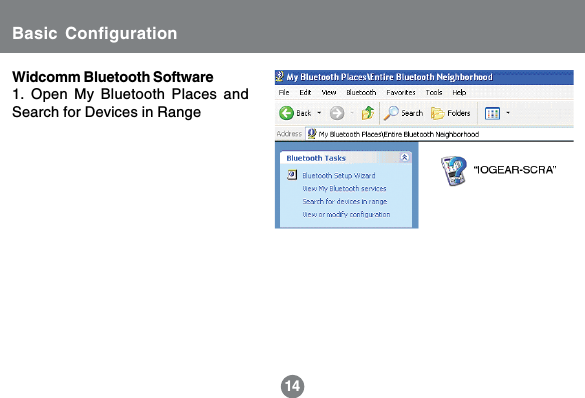Click Search for devices in range

[345, 201]
